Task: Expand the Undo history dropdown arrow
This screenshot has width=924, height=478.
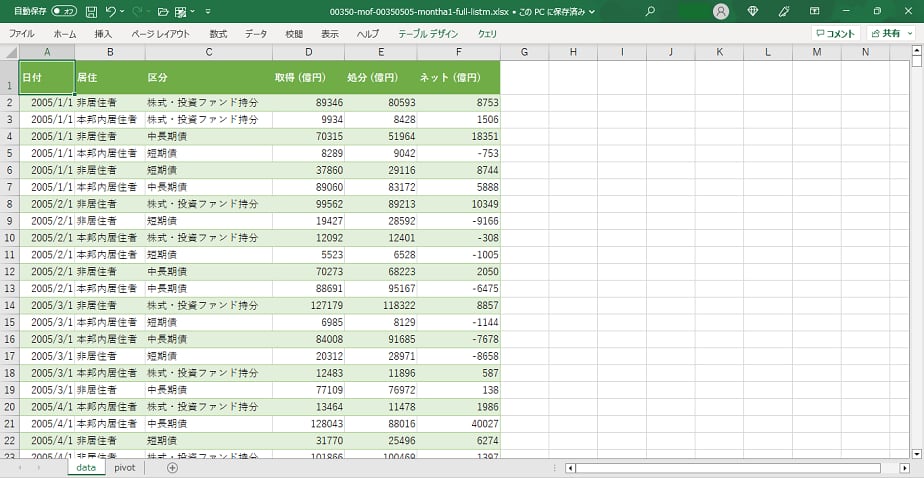Action: coord(122,12)
